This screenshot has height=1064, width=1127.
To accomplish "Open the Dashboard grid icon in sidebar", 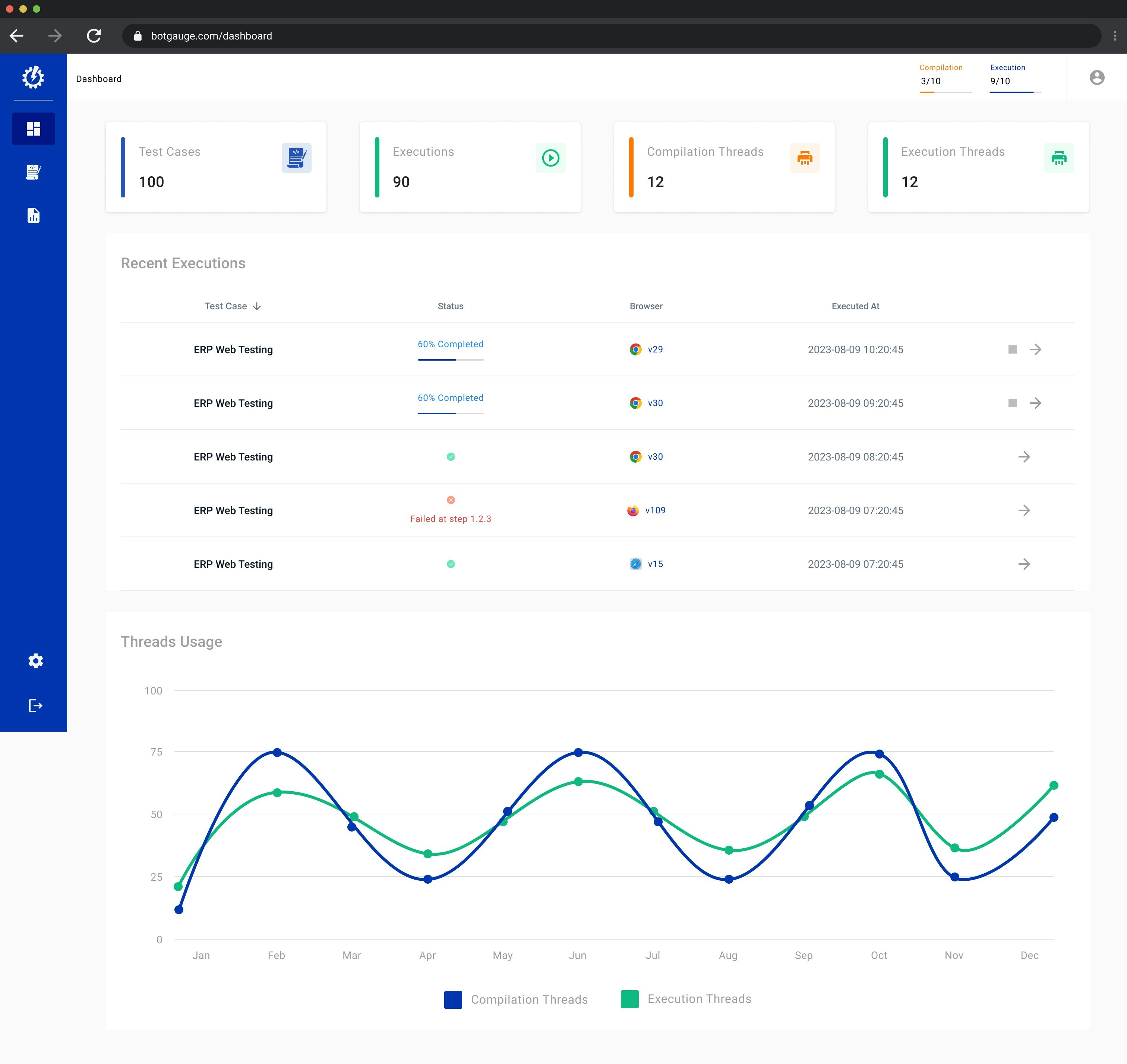I will (x=34, y=129).
